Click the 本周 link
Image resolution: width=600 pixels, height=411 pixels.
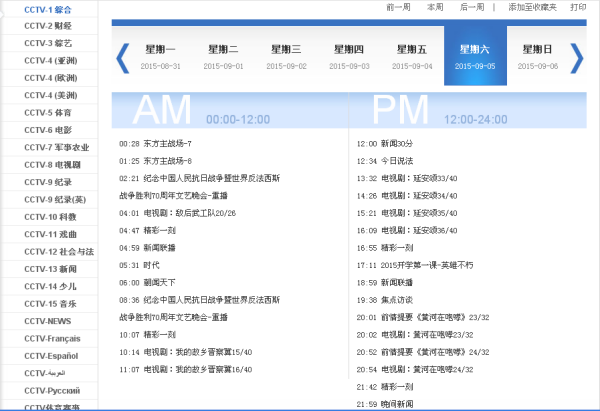click(x=435, y=7)
